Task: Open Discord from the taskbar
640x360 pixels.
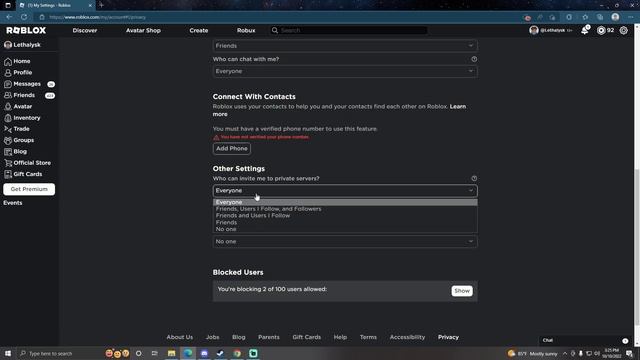Action: click(204, 353)
